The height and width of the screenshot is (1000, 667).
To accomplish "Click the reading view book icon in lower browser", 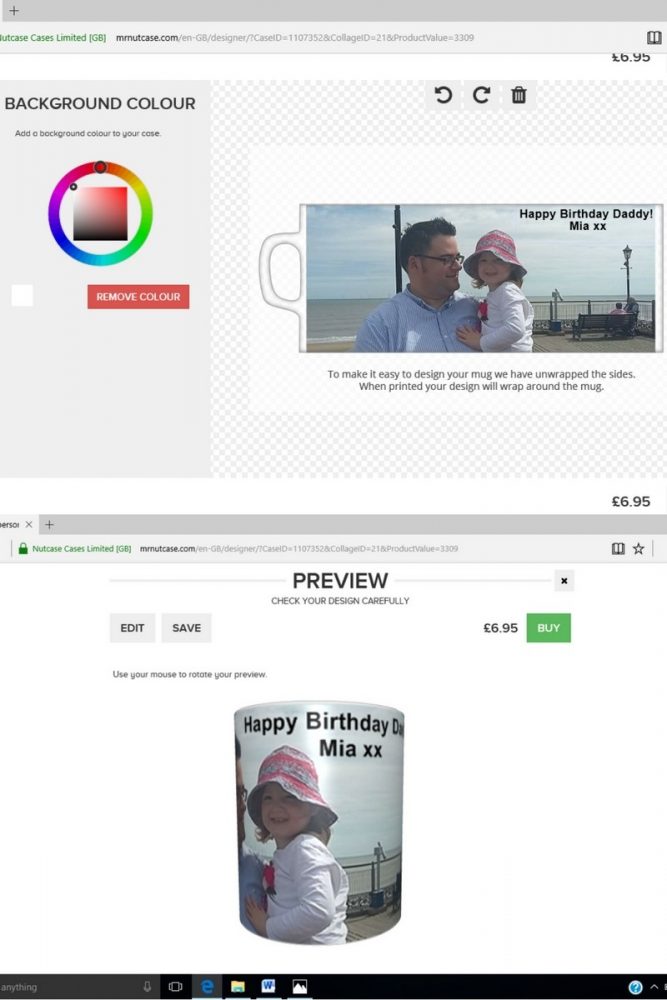I will tap(618, 548).
